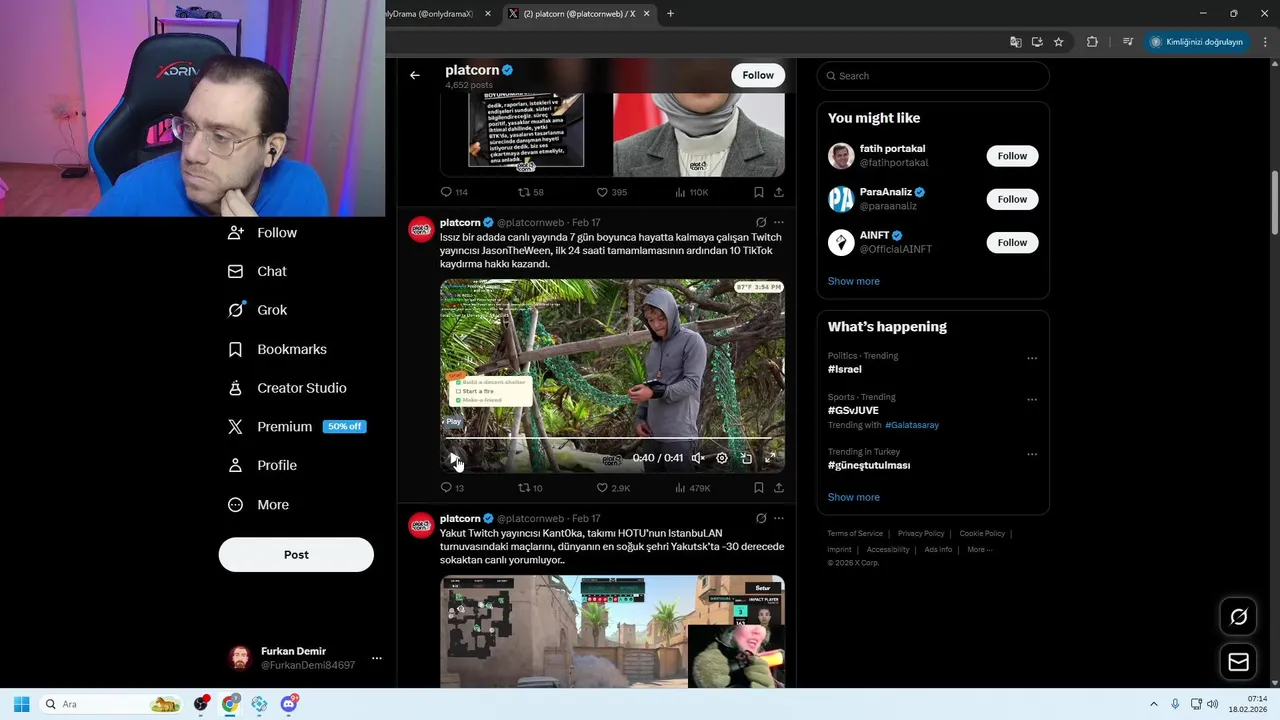1280x720 pixels.
Task: Repost the JasonTheWeen post with 10 reposts
Action: [x=530, y=488]
